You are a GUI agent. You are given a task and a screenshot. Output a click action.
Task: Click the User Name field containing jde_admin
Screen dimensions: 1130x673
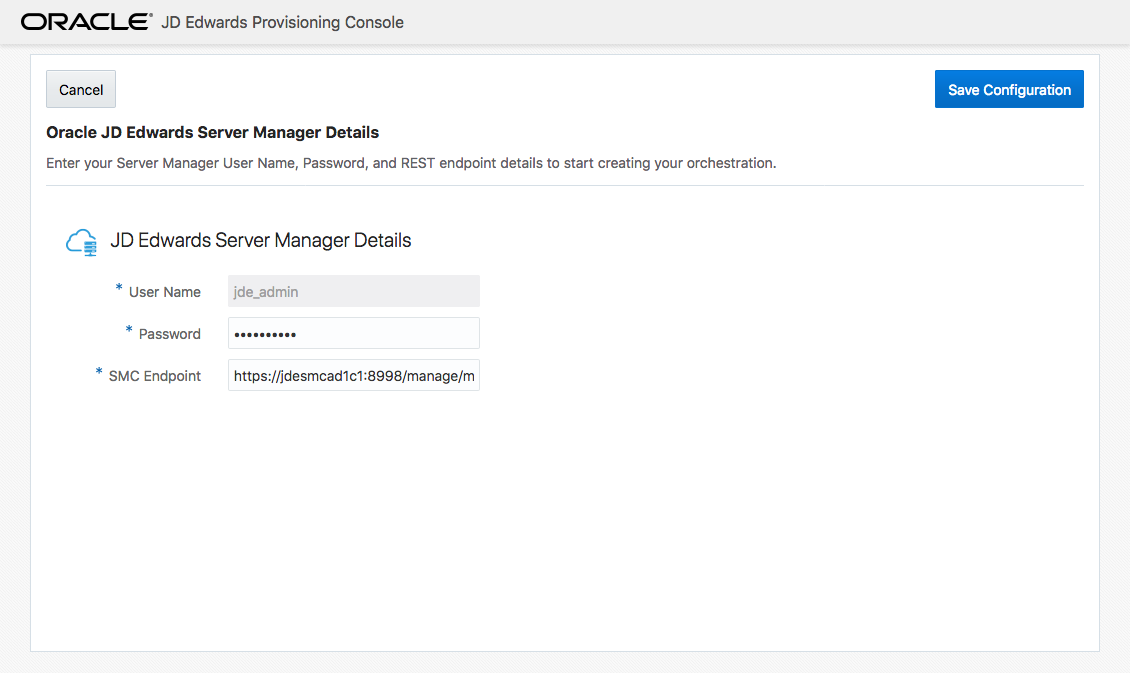[x=354, y=291]
